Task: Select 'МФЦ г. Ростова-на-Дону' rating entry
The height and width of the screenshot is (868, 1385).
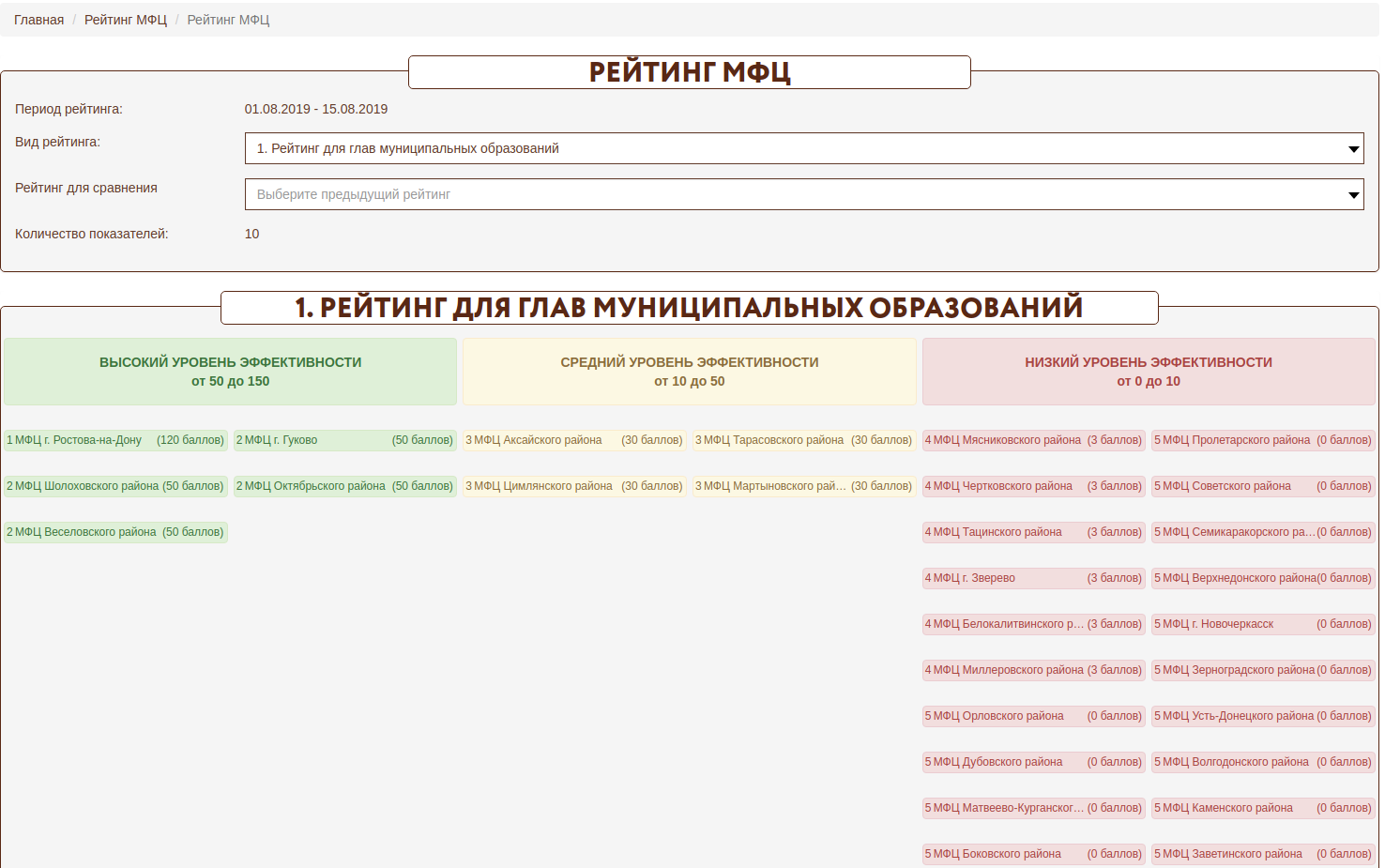Action: (115, 440)
